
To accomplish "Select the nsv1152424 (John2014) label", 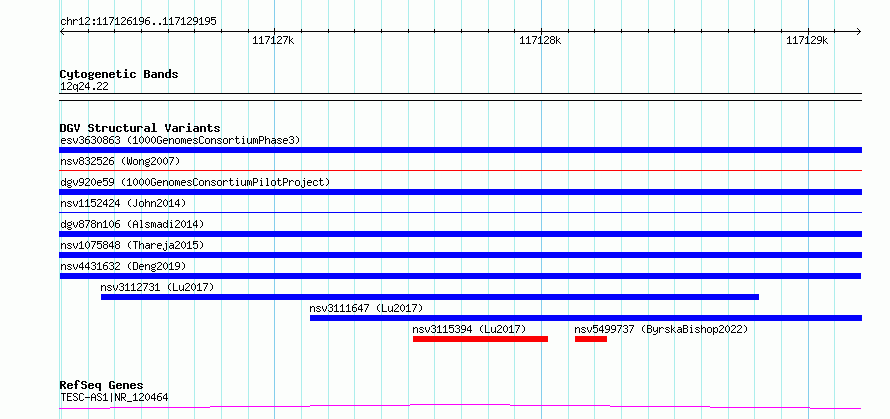I will click(123, 203).
